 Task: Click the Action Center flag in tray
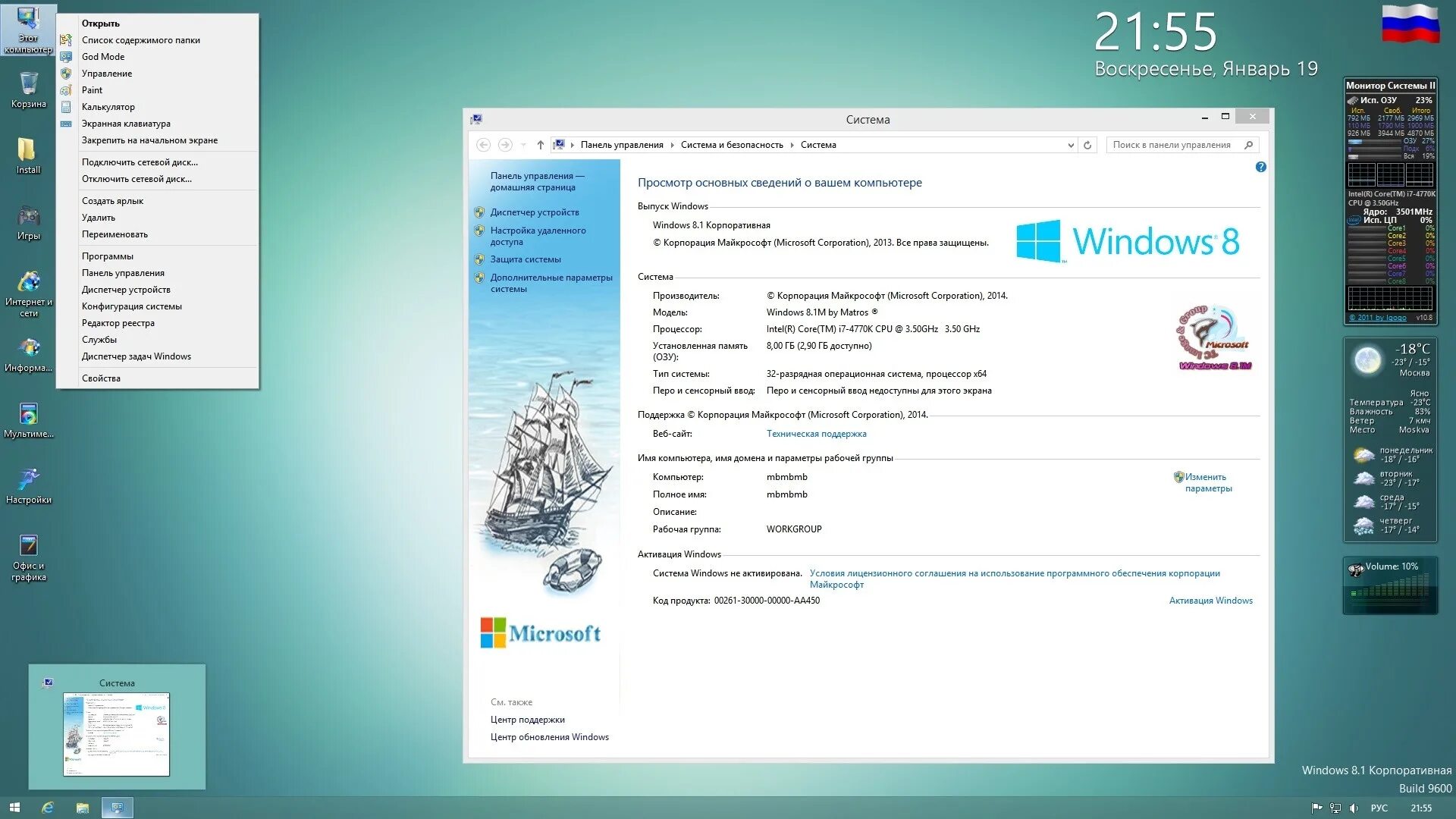[x=1316, y=808]
